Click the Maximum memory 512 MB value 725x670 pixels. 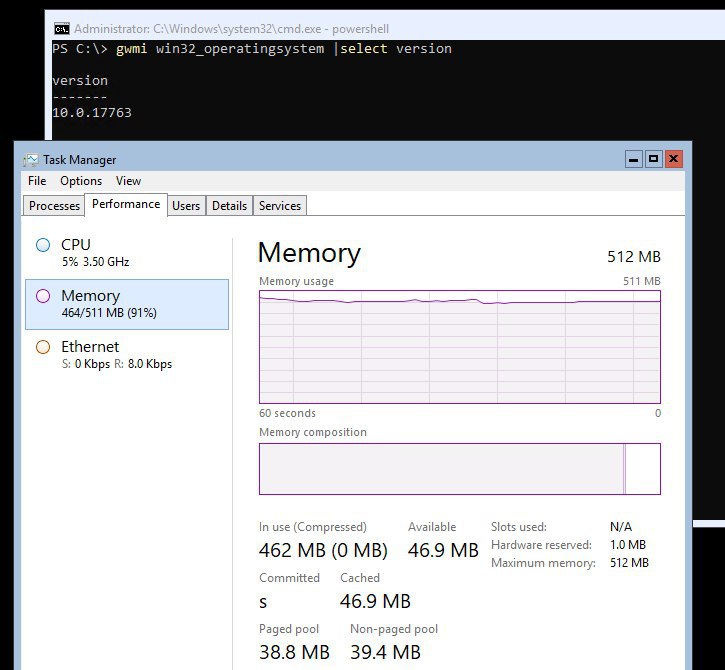pyautogui.click(x=629, y=563)
